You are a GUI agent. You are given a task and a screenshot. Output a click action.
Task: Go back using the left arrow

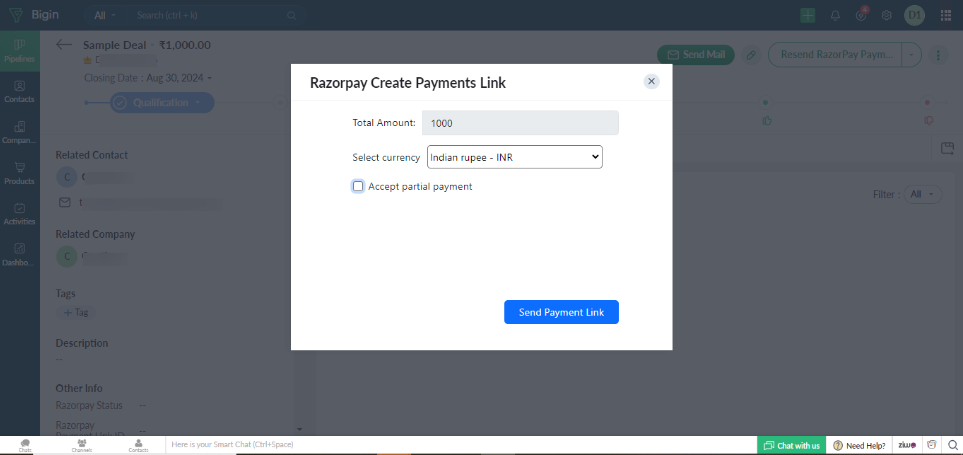pyautogui.click(x=64, y=45)
